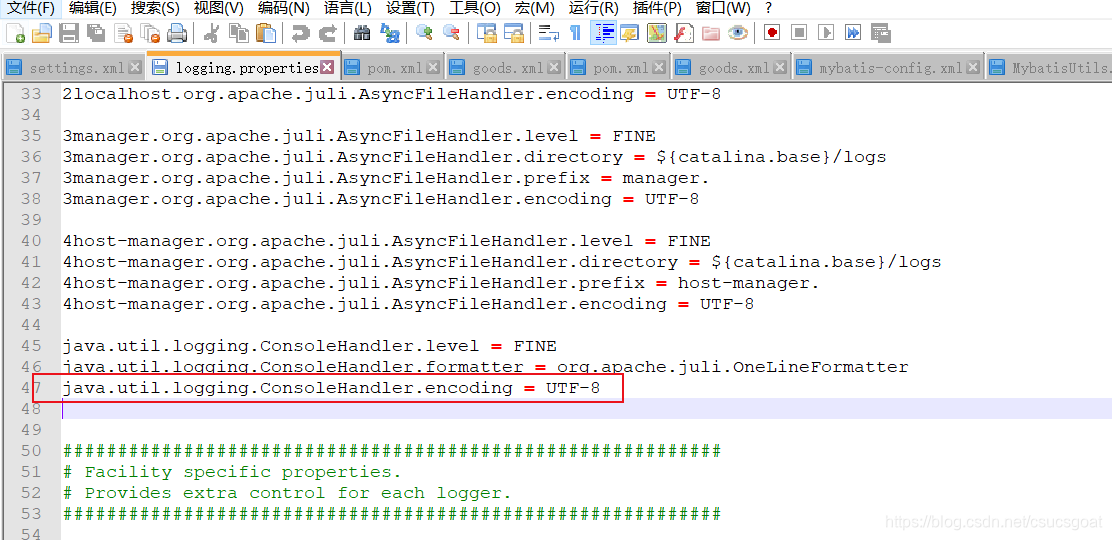Screen dimensions: 1112x540
Task: Click the Zoom Out magnifier icon
Action: [x=451, y=33]
